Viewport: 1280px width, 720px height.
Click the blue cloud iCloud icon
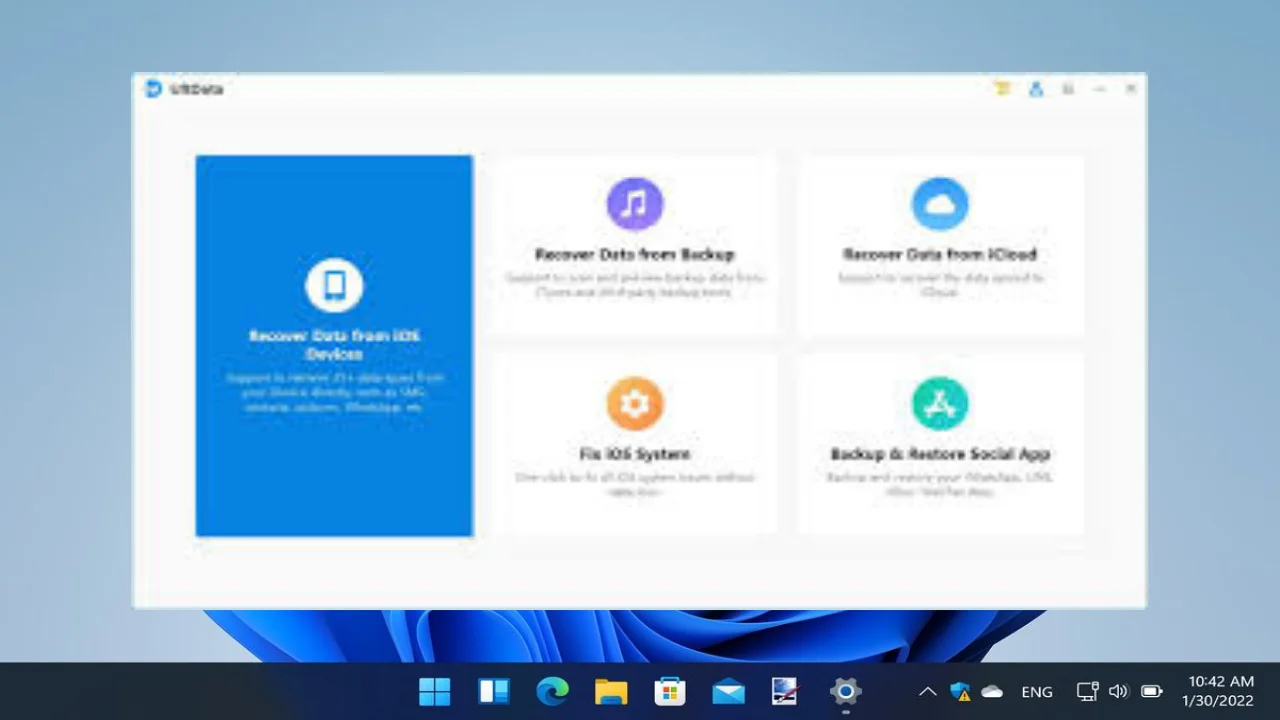point(940,204)
